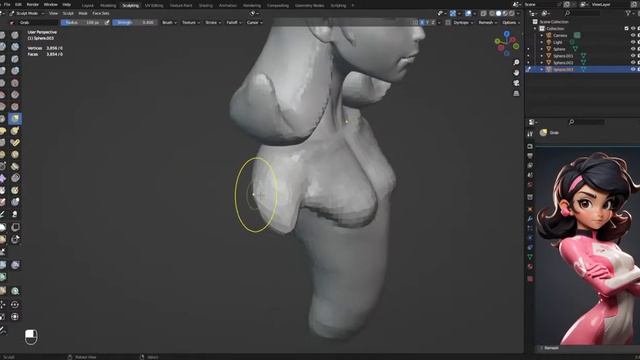The image size is (640, 360).
Task: Select the Grab sculpt brush tool
Action: [15, 118]
